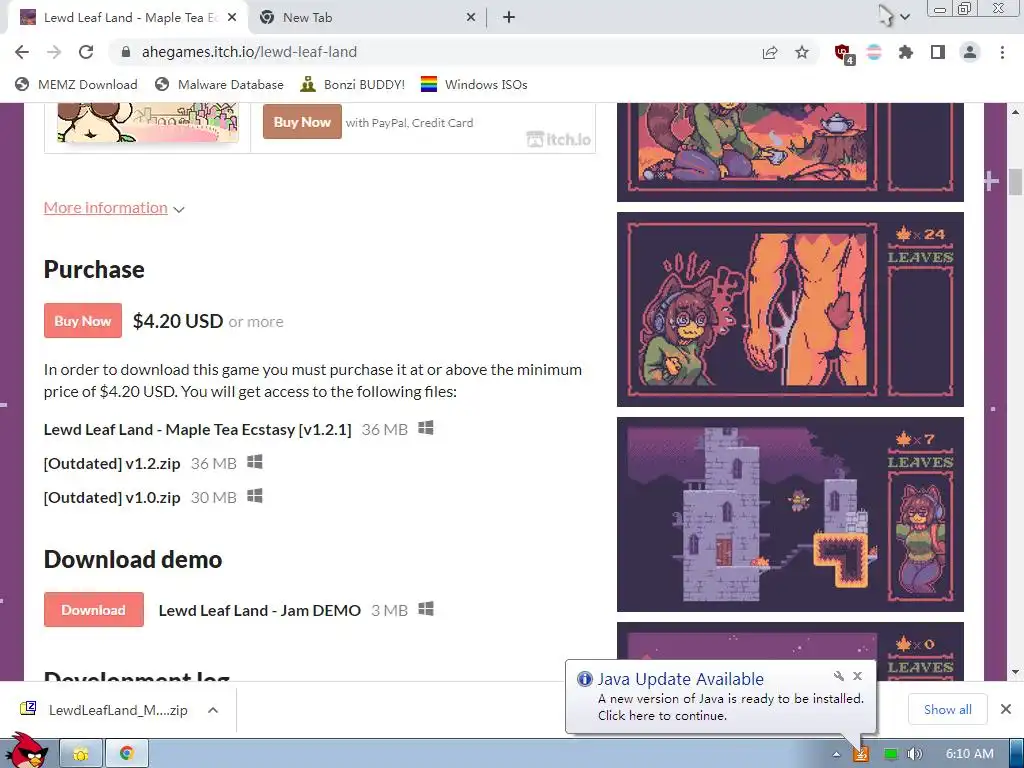Open the castle tower screenshot with 7 leaves

(790, 515)
